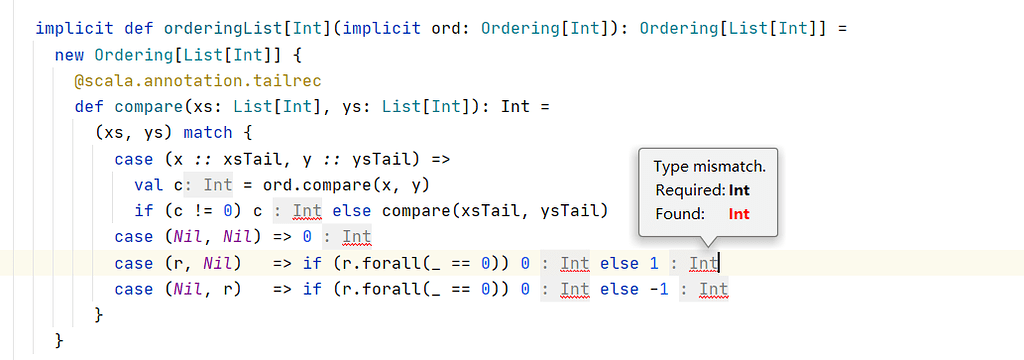The width and height of the screenshot is (1024, 360).
Task: Click the underlined Int hint after Nil, Nil case
Action: [x=357, y=237]
